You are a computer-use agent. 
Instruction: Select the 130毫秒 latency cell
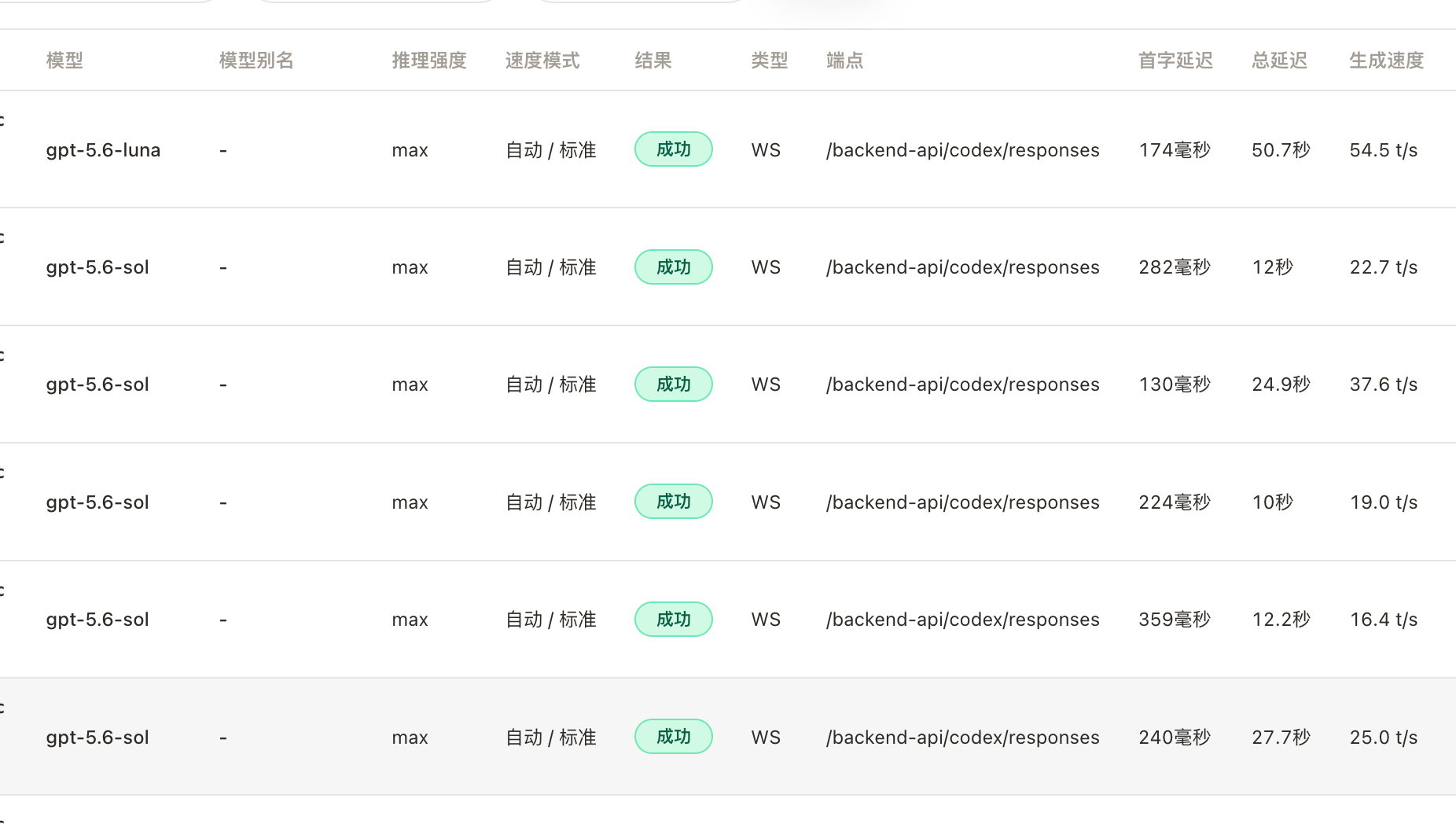point(1175,384)
